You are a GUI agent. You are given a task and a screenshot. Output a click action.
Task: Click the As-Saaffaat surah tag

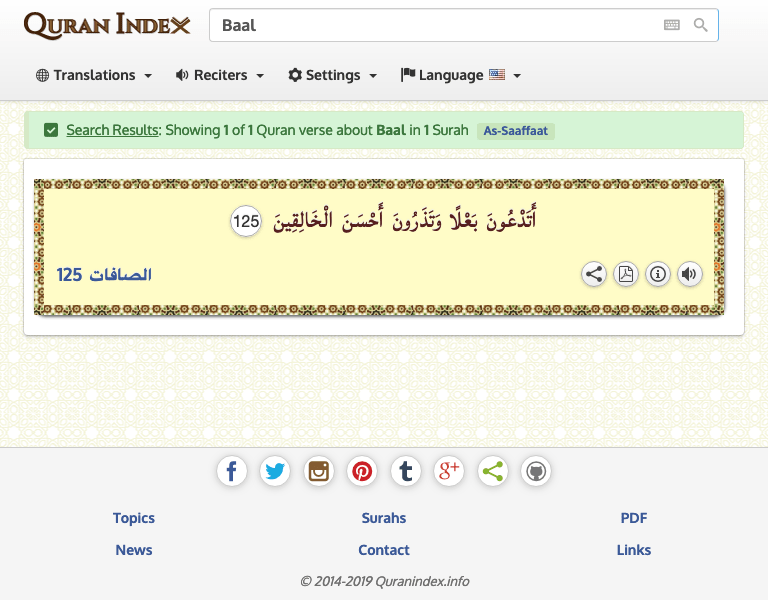coord(516,130)
